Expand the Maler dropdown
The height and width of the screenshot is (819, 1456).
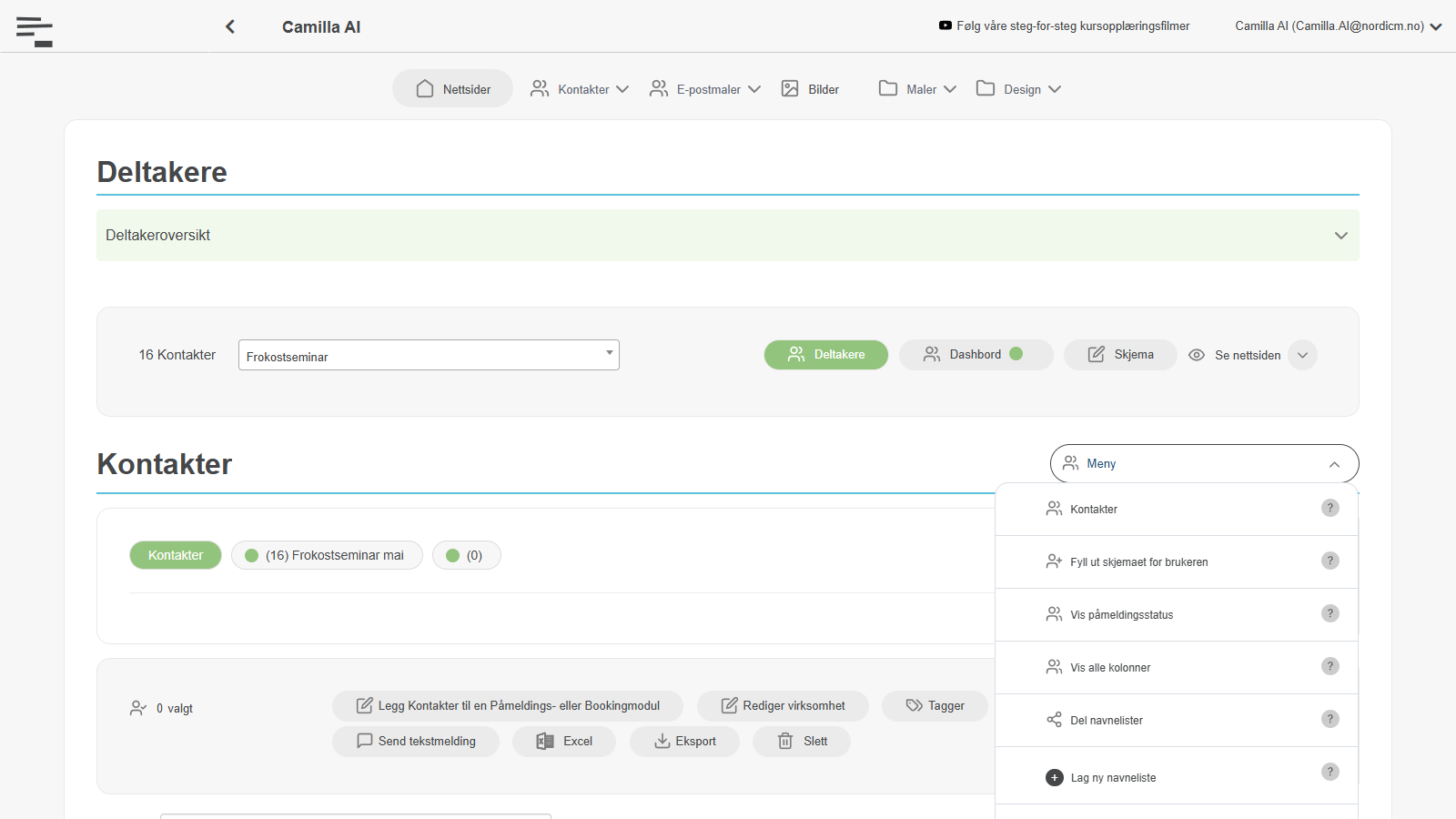(917, 89)
